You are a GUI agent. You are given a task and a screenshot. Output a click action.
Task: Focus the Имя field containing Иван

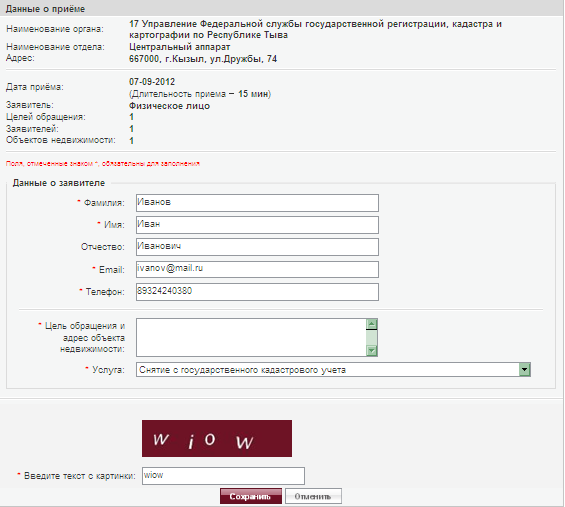click(257, 225)
